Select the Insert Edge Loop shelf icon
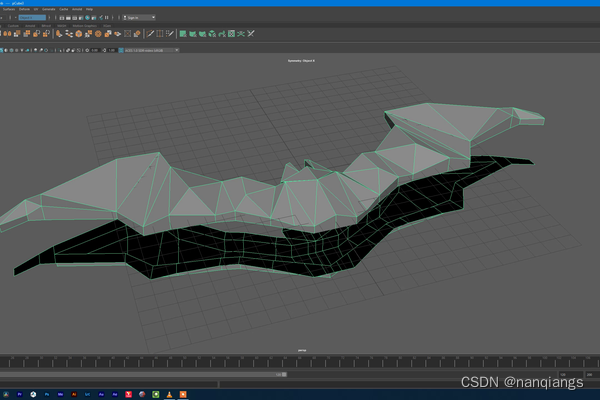The image size is (600, 400). [x=160, y=34]
